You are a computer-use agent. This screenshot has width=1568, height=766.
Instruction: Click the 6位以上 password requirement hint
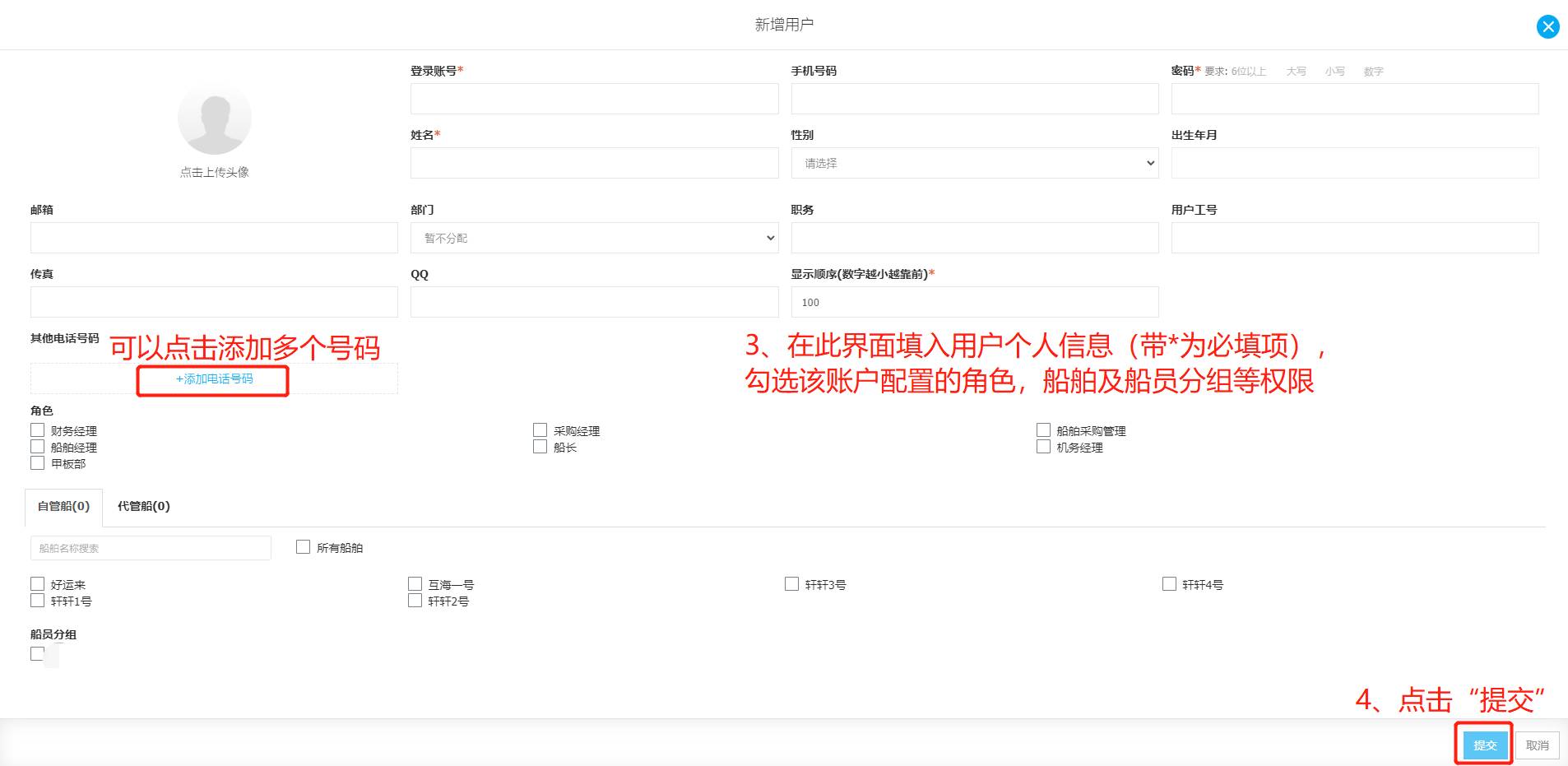(1248, 72)
